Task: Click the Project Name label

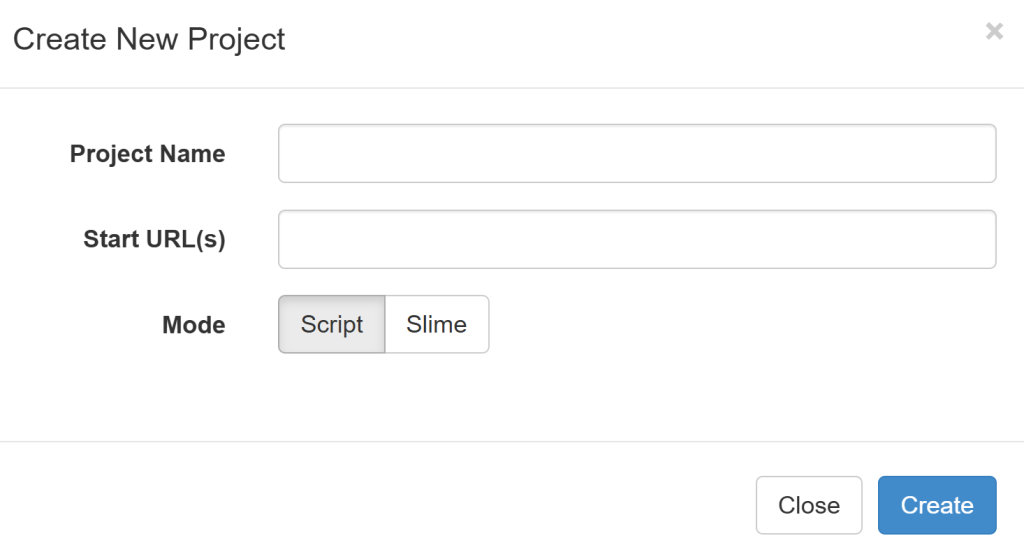Action: pyautogui.click(x=148, y=154)
